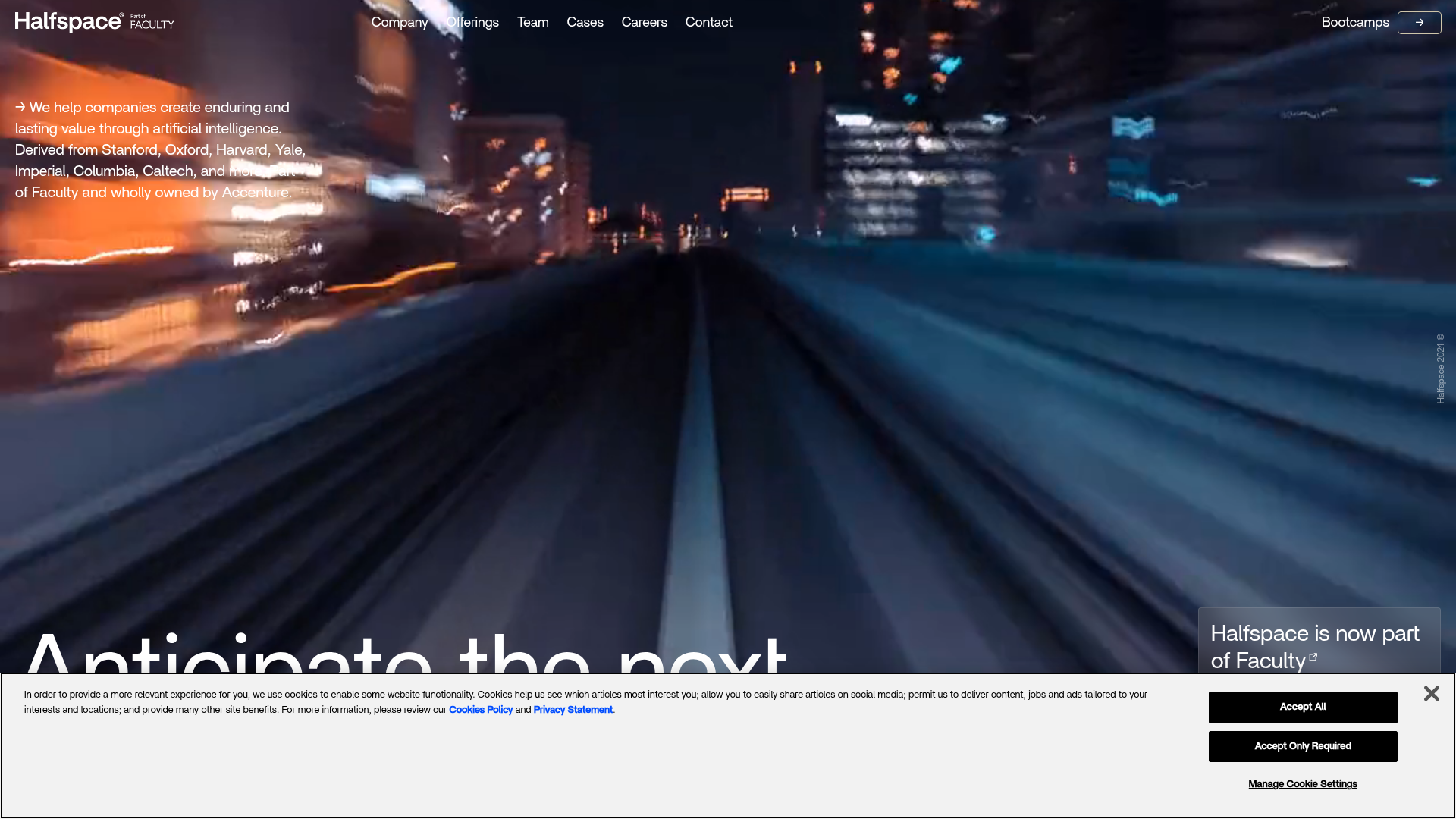The width and height of the screenshot is (1456, 819).
Task: Click the Halfspace logo
Action: (x=68, y=22)
